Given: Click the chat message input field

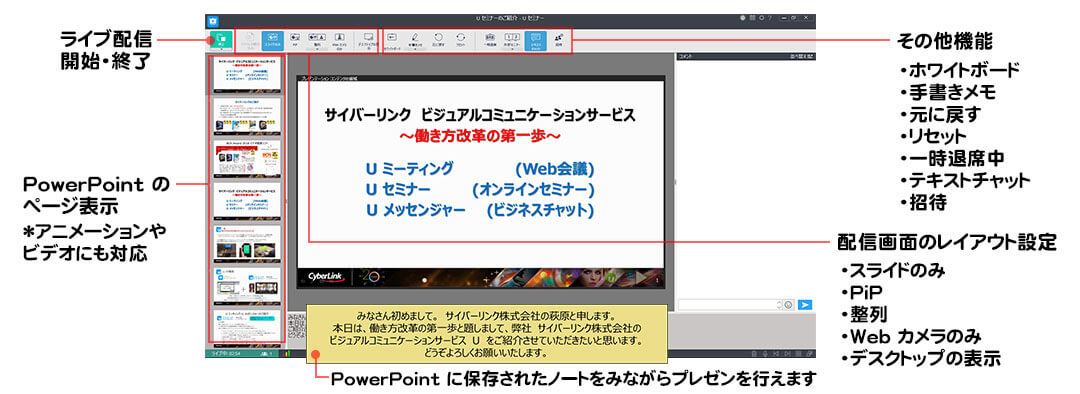Looking at the screenshot, I should pos(729,304).
